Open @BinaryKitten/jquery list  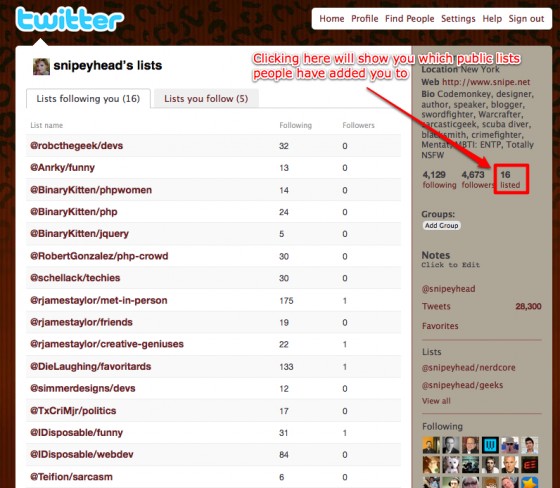pyautogui.click(x=79, y=234)
